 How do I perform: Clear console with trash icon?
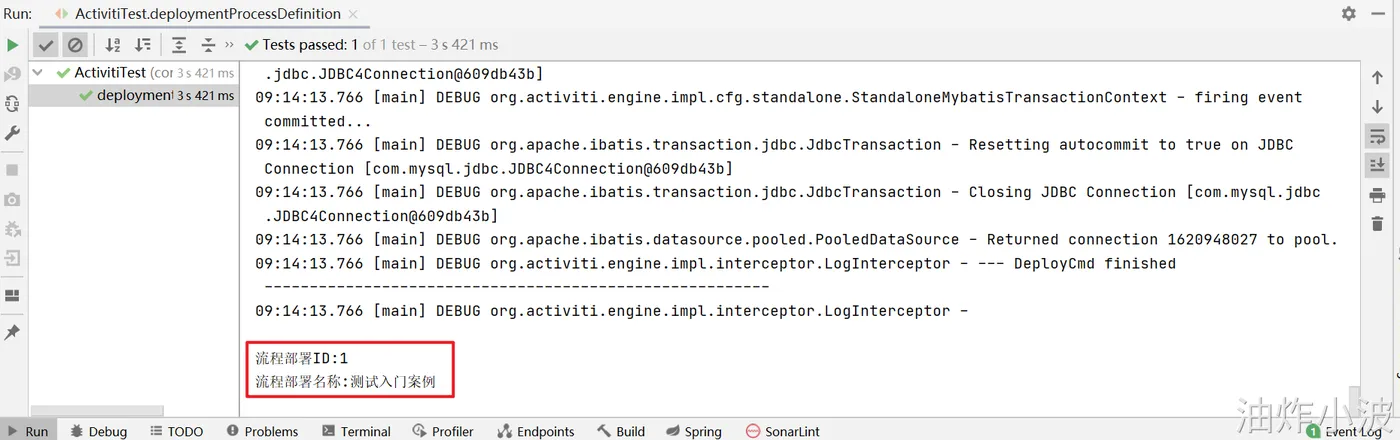point(1377,223)
